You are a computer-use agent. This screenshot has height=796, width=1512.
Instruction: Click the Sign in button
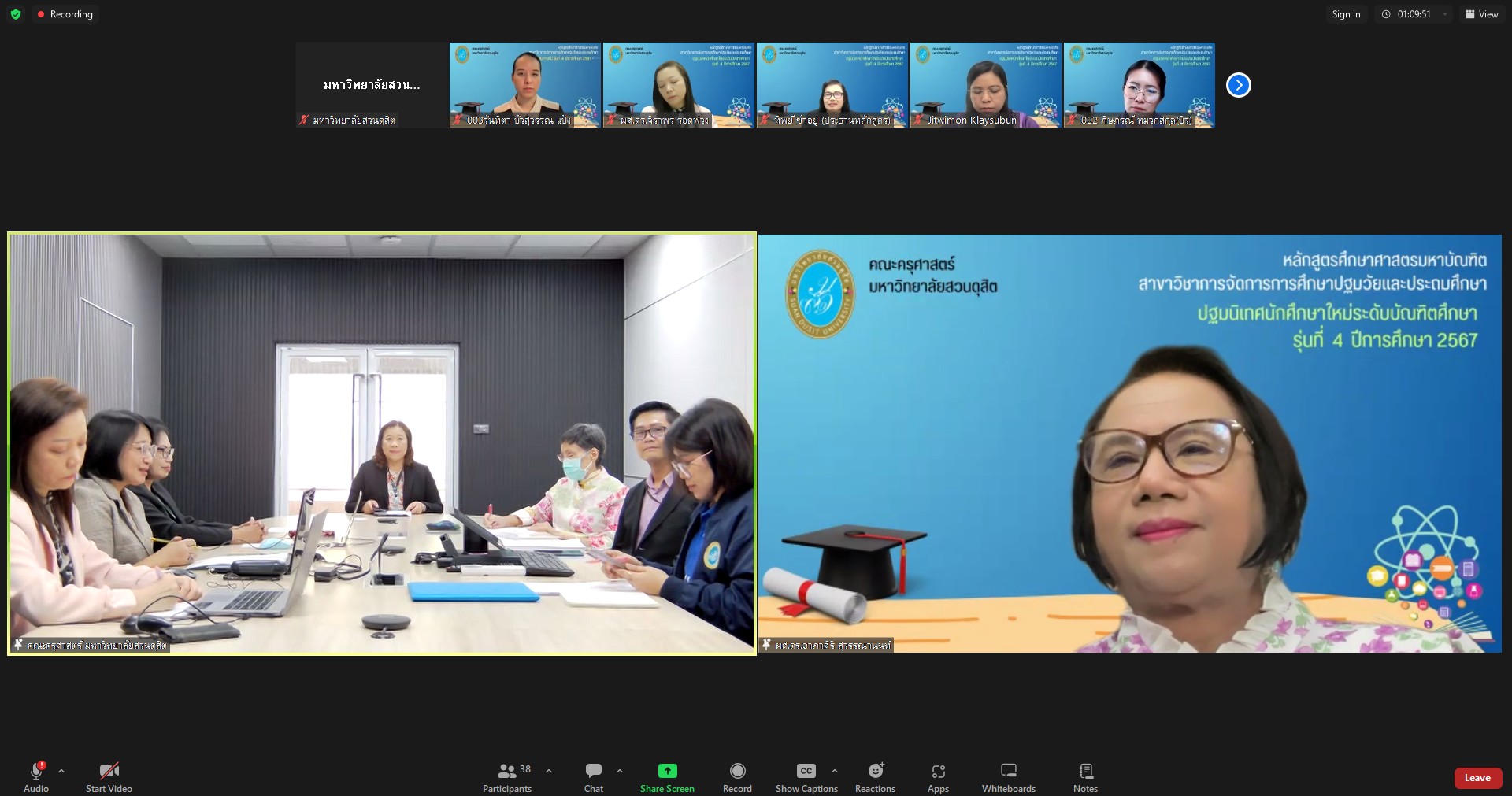point(1346,14)
